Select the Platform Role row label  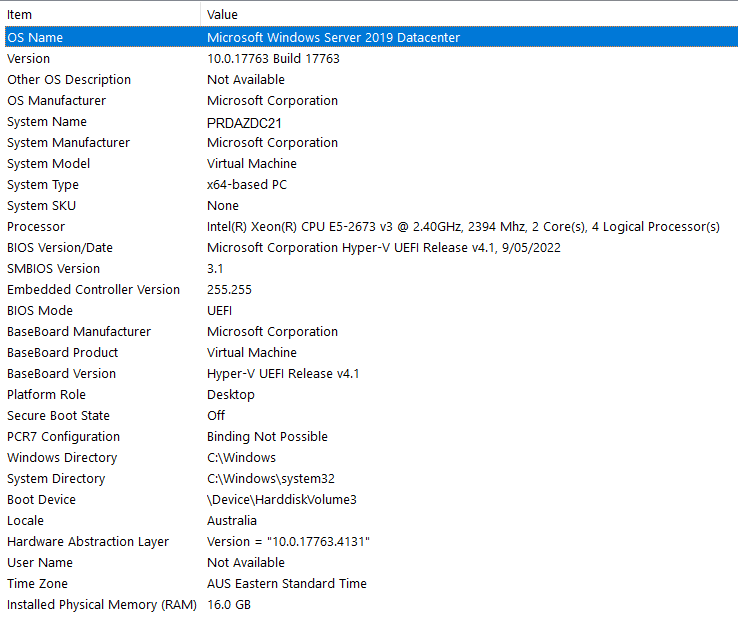(x=46, y=394)
